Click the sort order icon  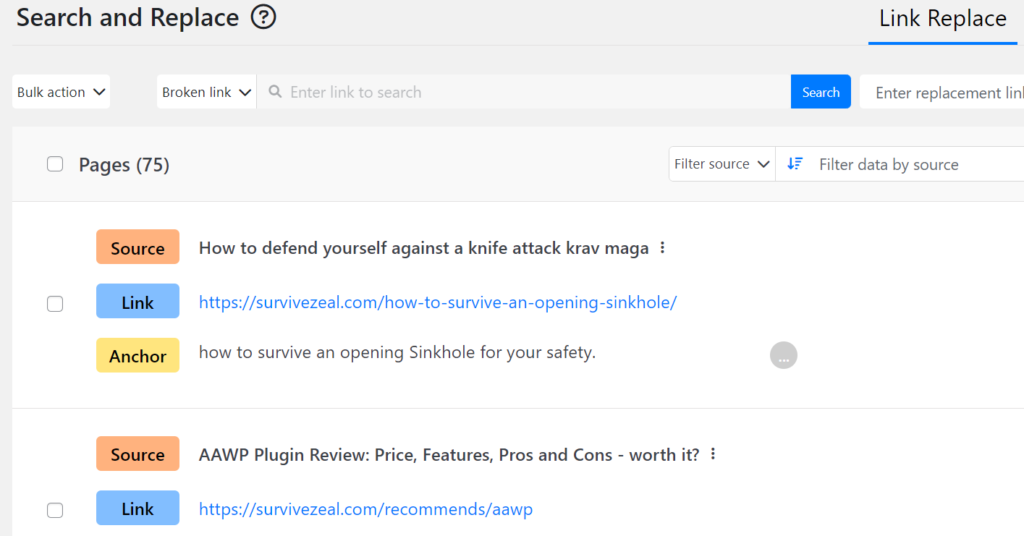coord(795,164)
